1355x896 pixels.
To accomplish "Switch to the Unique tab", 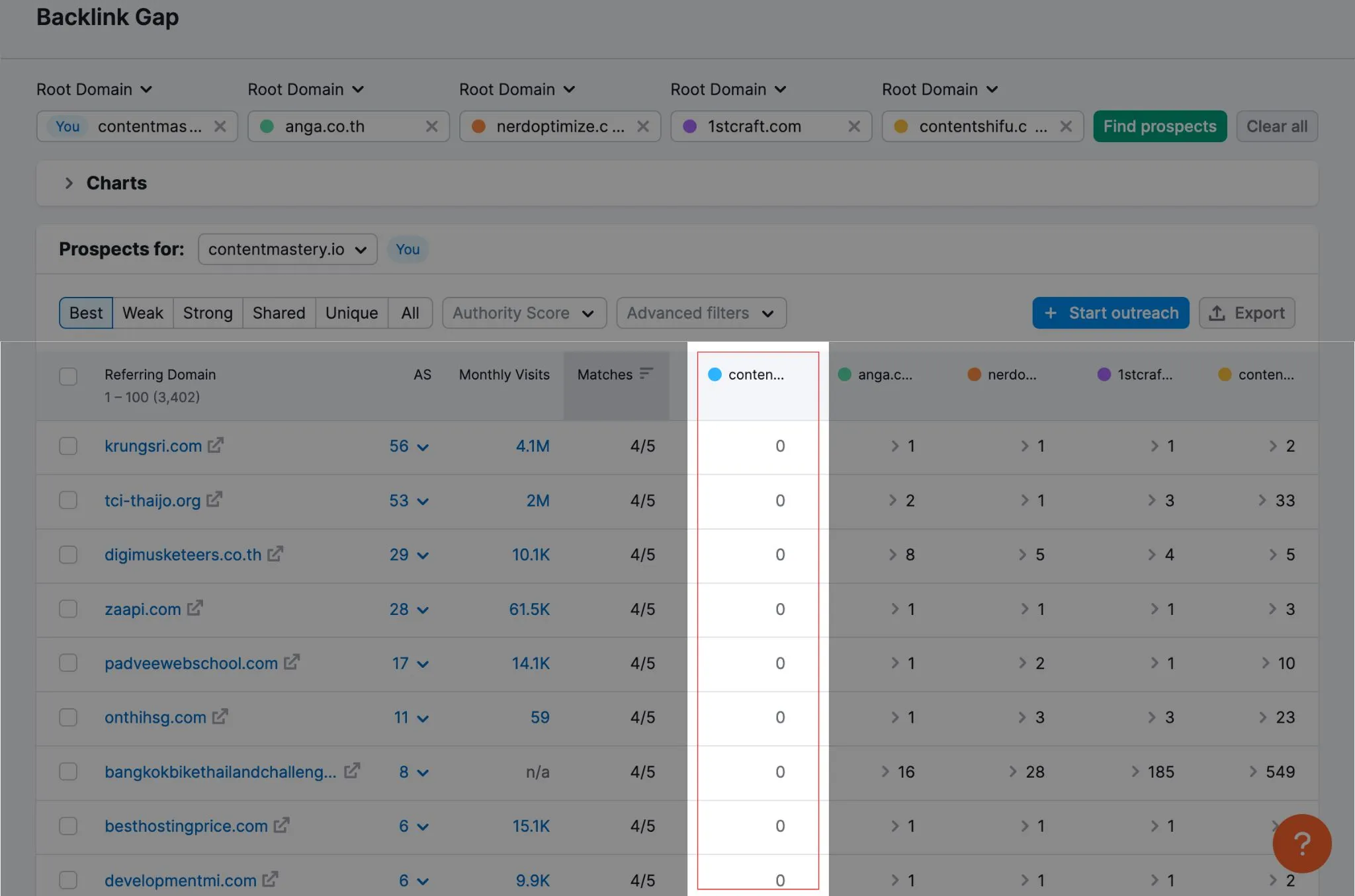I will pyautogui.click(x=351, y=313).
